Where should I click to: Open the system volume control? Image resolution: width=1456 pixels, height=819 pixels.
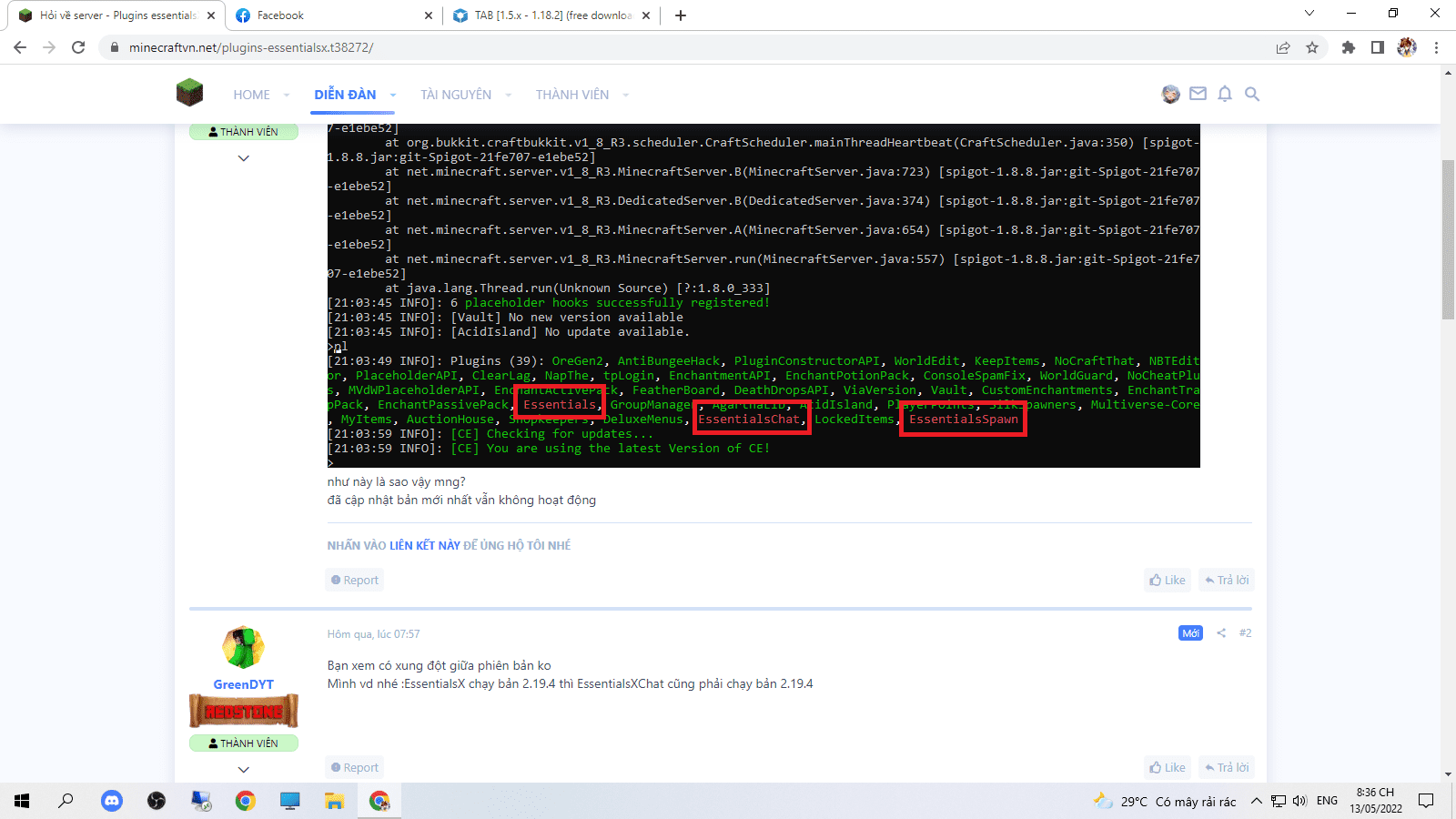tap(1299, 801)
